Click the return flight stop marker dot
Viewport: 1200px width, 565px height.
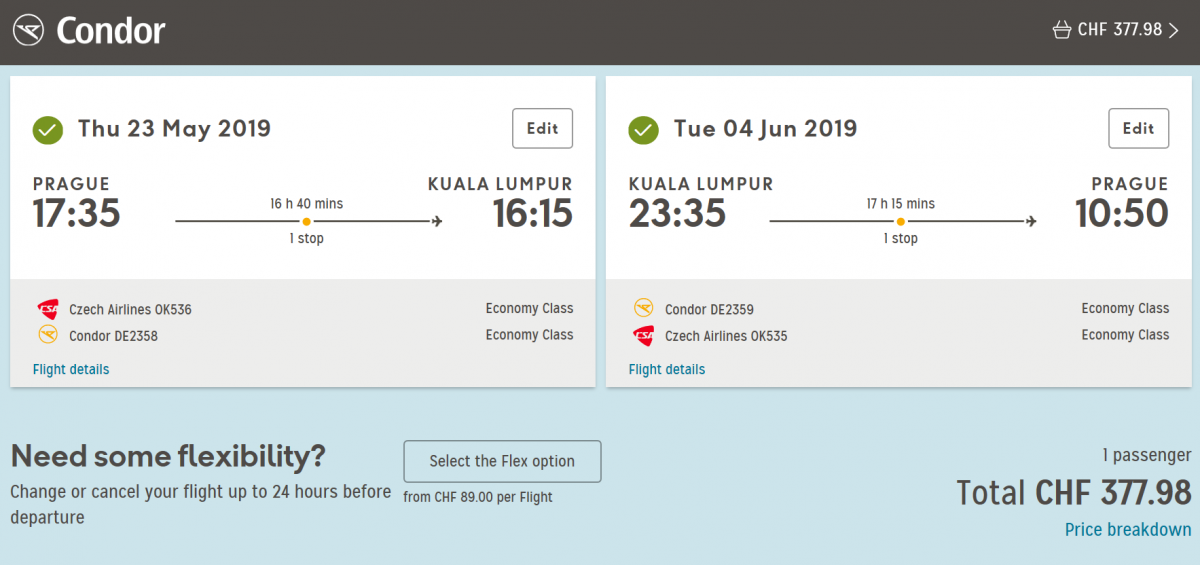(x=901, y=221)
